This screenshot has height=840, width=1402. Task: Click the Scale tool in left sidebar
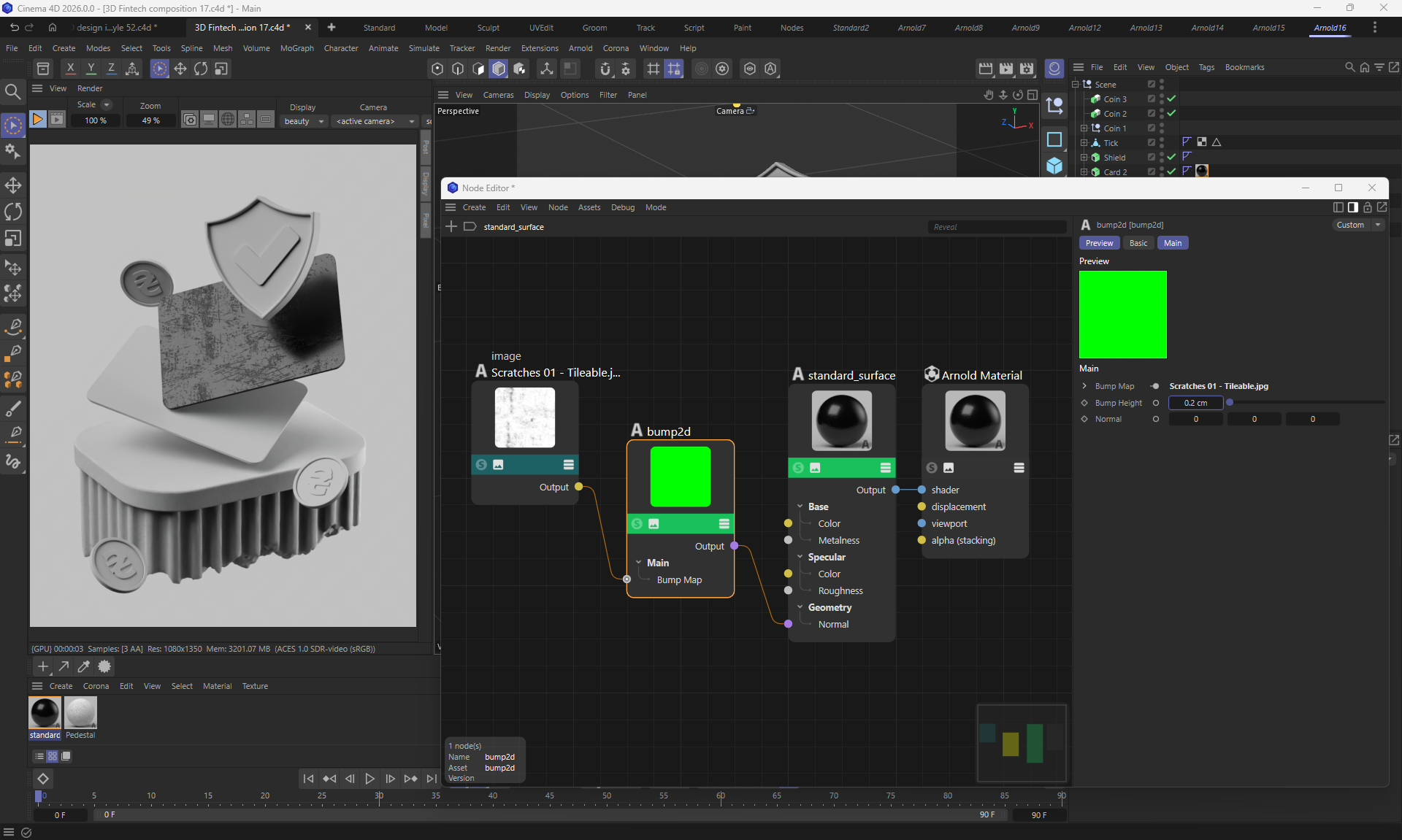pyautogui.click(x=13, y=239)
